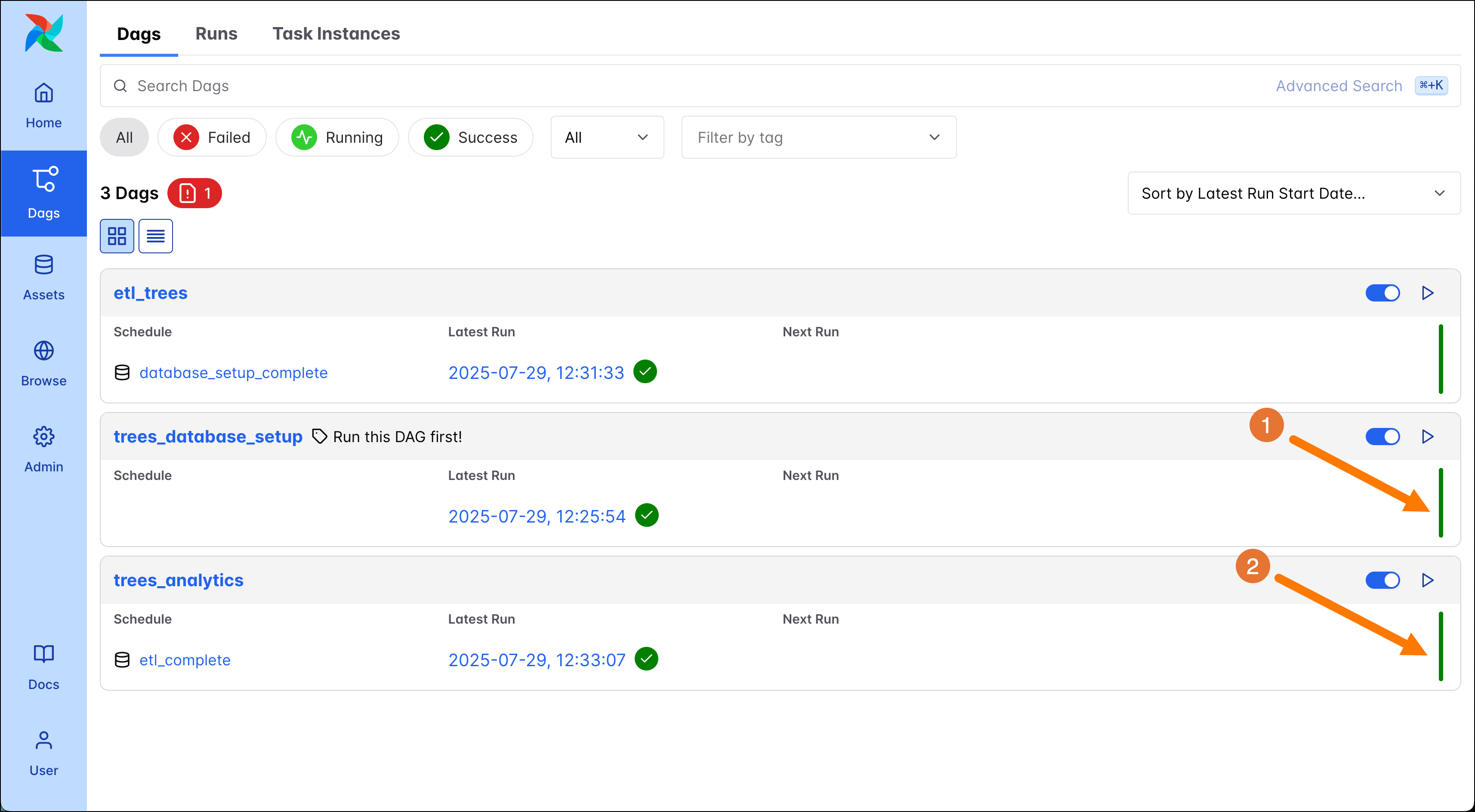Open the trees_analytics DAG details

click(x=179, y=580)
